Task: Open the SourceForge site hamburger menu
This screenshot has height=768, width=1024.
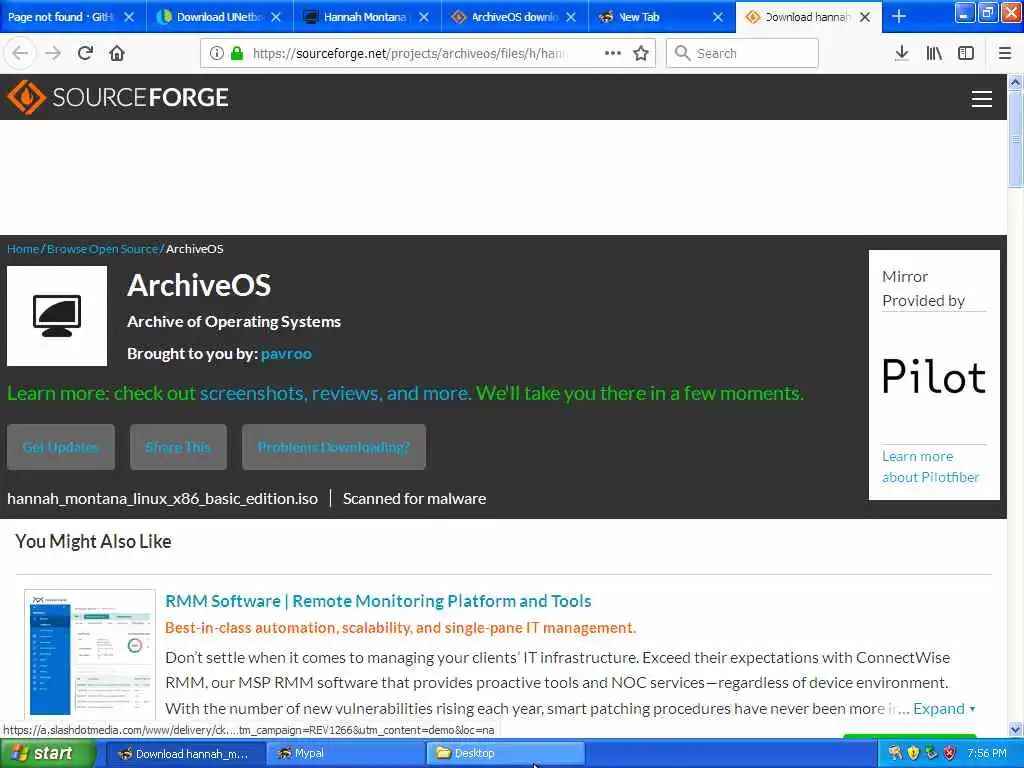Action: [x=982, y=99]
